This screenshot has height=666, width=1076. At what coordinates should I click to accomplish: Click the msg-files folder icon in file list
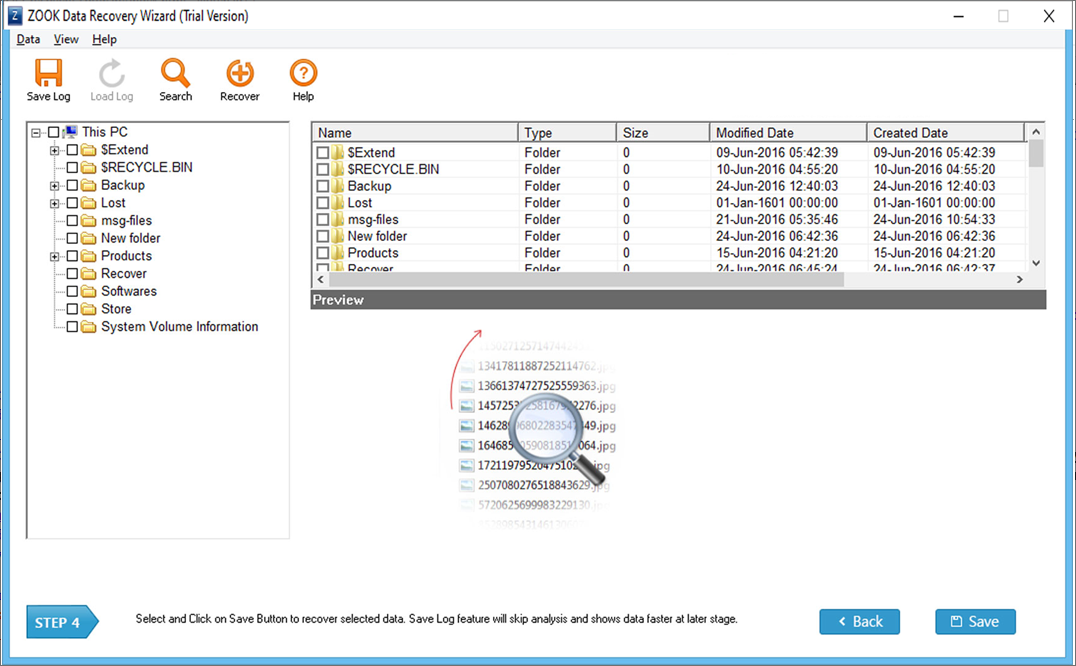(338, 219)
